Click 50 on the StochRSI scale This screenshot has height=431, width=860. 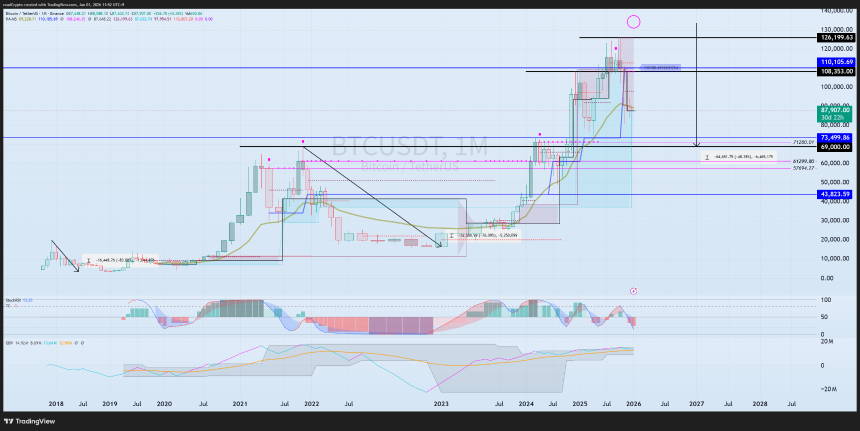tap(824, 317)
